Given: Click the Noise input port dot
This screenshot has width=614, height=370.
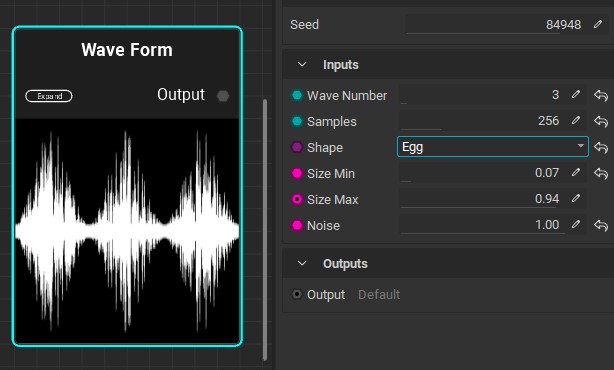Looking at the screenshot, I should (297, 225).
